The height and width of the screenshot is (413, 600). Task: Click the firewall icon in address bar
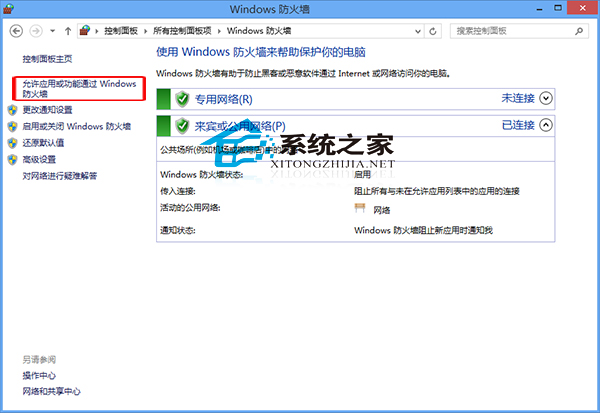(85, 31)
